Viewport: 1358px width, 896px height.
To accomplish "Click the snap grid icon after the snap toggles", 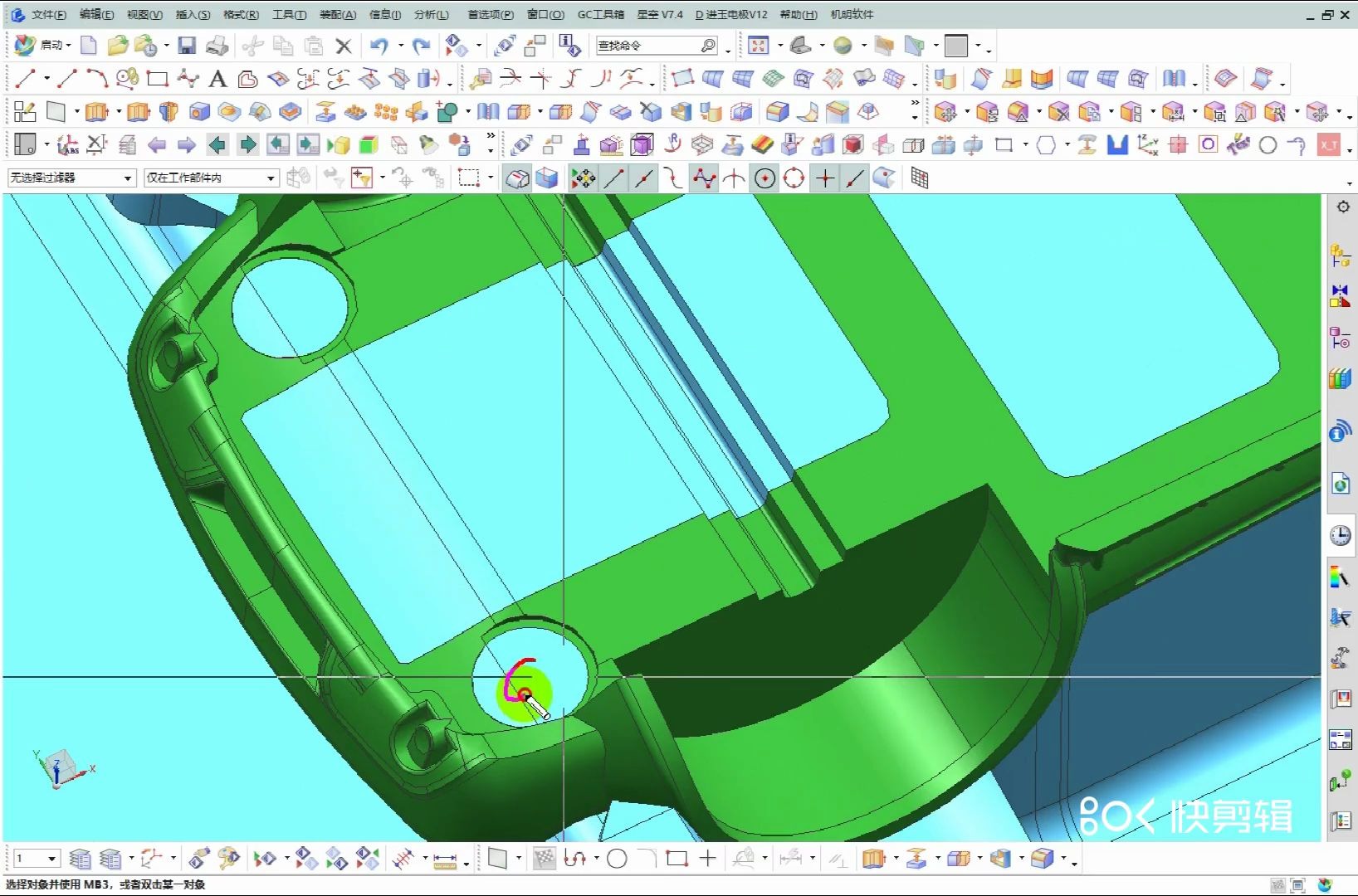I will (x=919, y=178).
